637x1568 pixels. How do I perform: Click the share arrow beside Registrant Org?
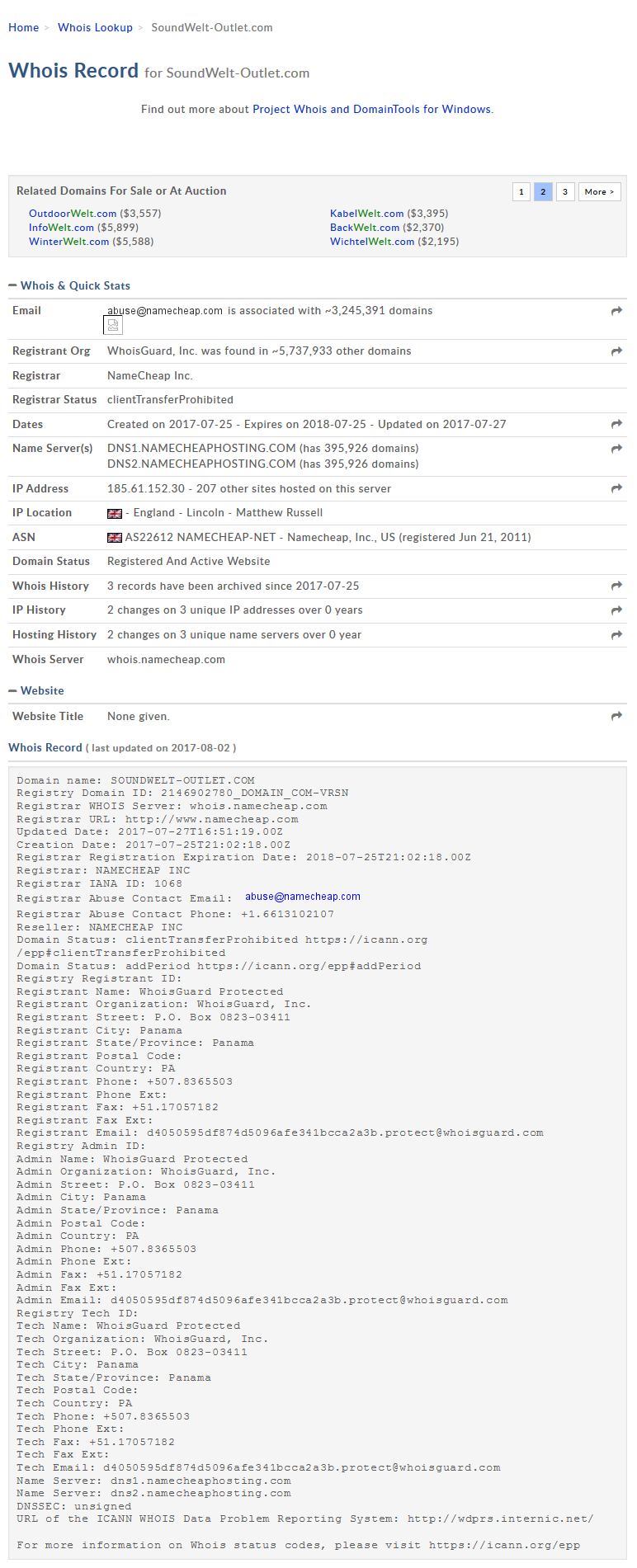tap(616, 351)
